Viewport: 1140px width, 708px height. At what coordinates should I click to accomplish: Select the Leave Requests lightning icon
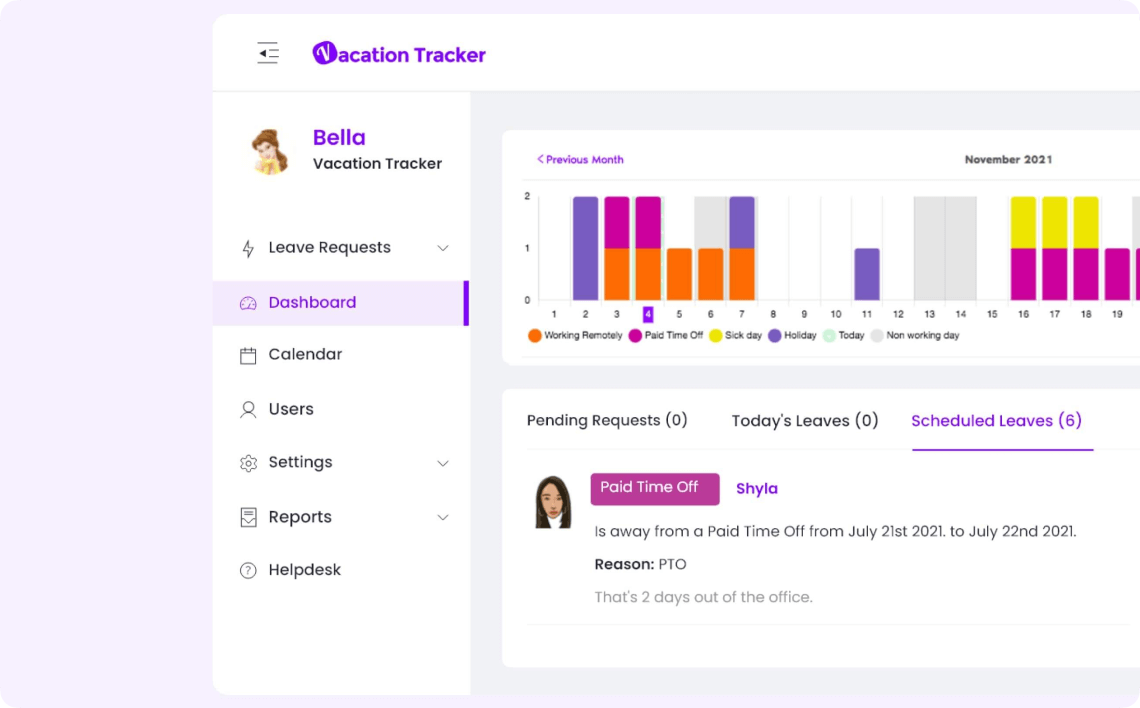click(x=248, y=247)
